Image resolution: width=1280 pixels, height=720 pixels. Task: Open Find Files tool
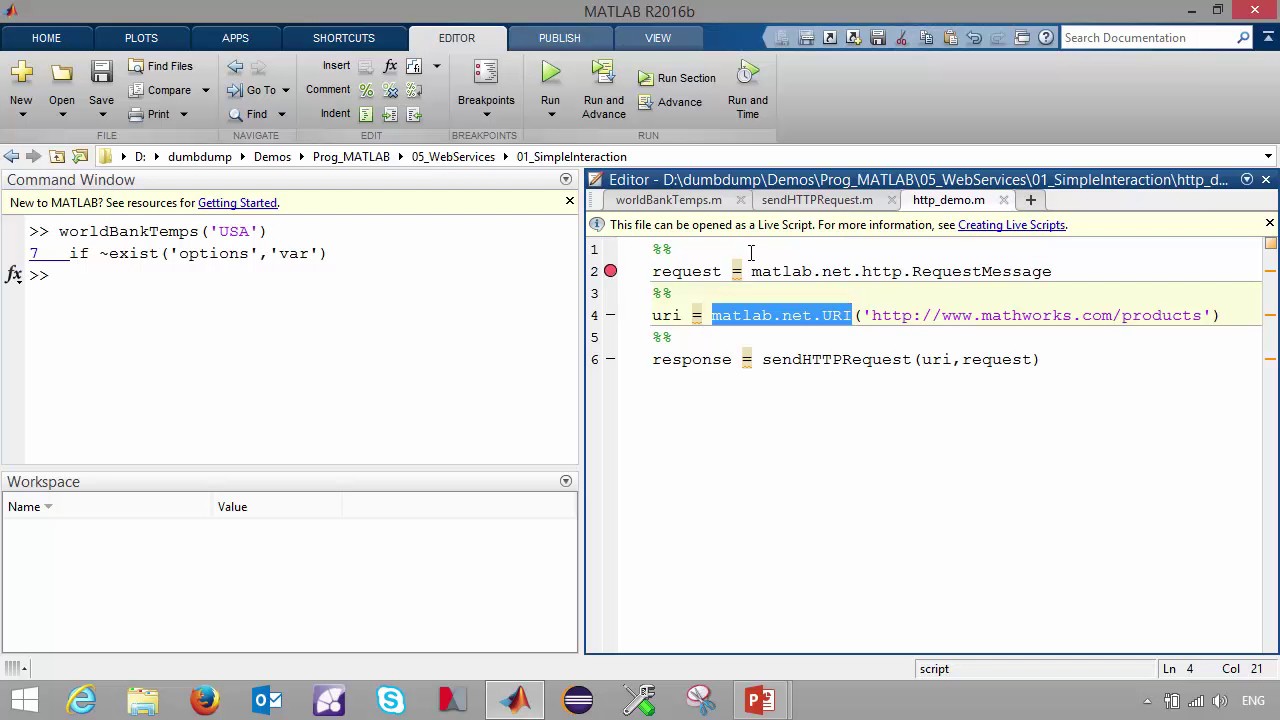pyautogui.click(x=160, y=66)
